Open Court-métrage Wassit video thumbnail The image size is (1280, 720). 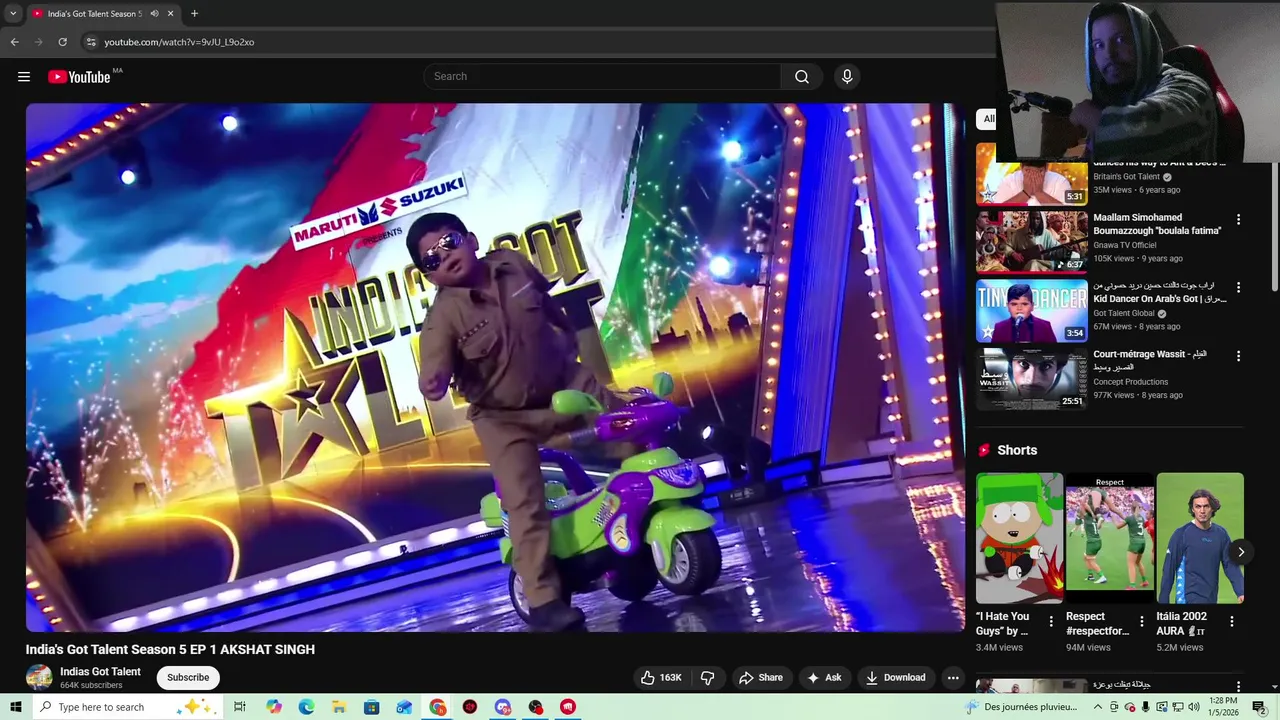point(1031,378)
